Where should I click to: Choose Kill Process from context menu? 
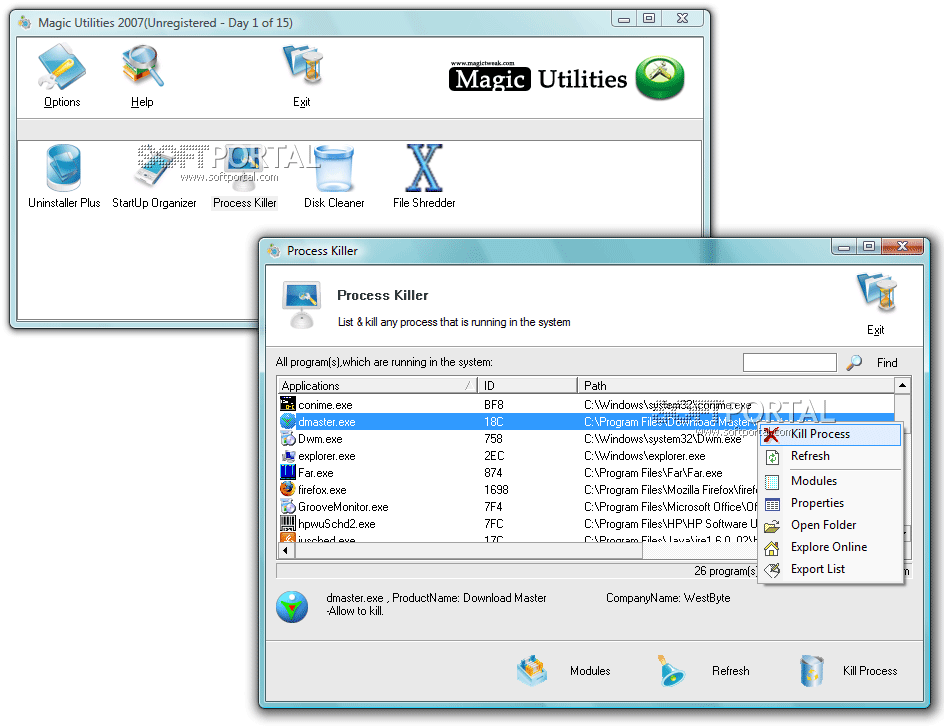coord(830,434)
